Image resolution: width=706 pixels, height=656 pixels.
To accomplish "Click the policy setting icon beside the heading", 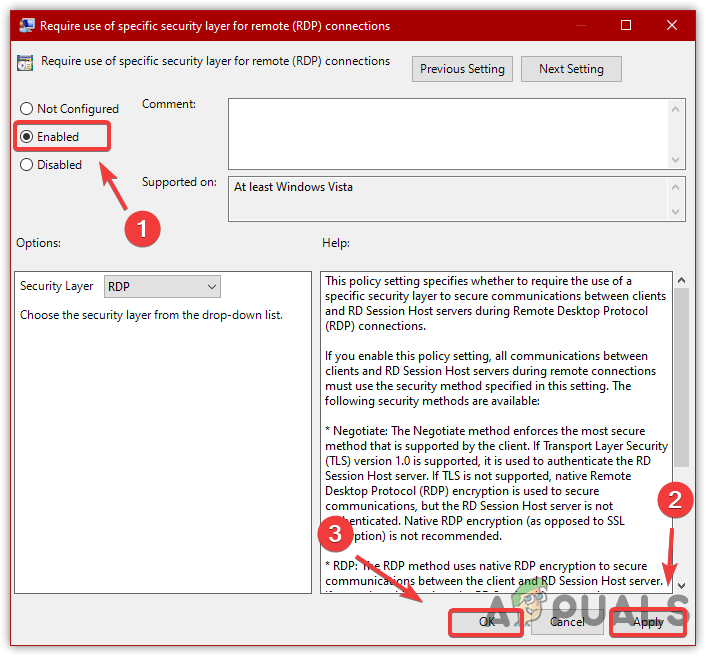I will pyautogui.click(x=25, y=63).
